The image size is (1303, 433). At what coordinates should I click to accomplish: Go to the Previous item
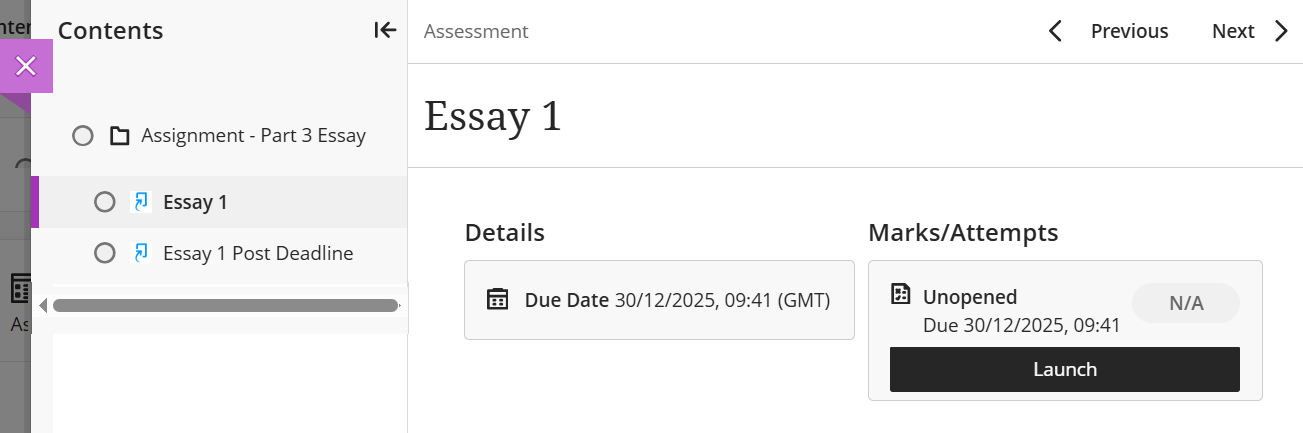[x=1129, y=31]
